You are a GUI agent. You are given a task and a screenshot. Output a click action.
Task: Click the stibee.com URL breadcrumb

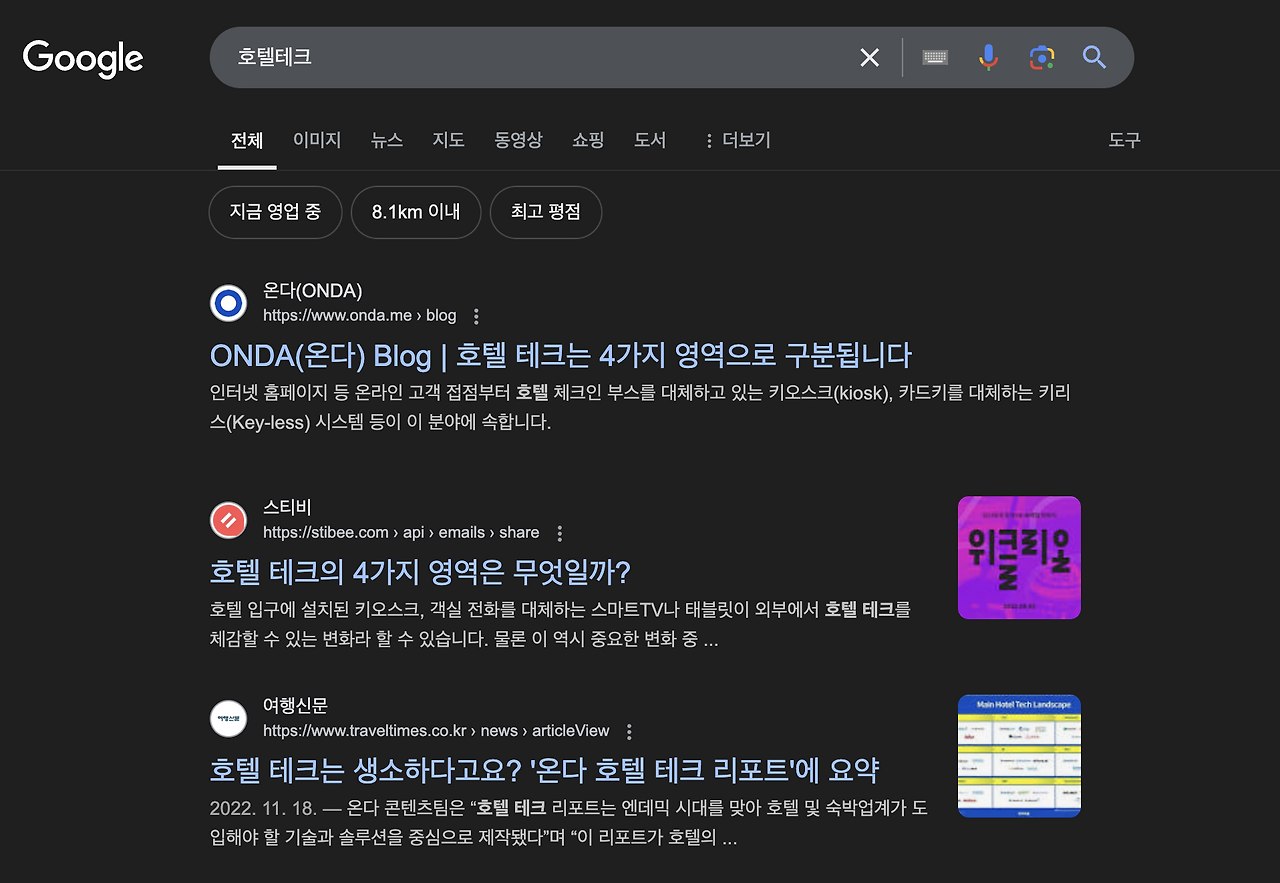(x=401, y=533)
